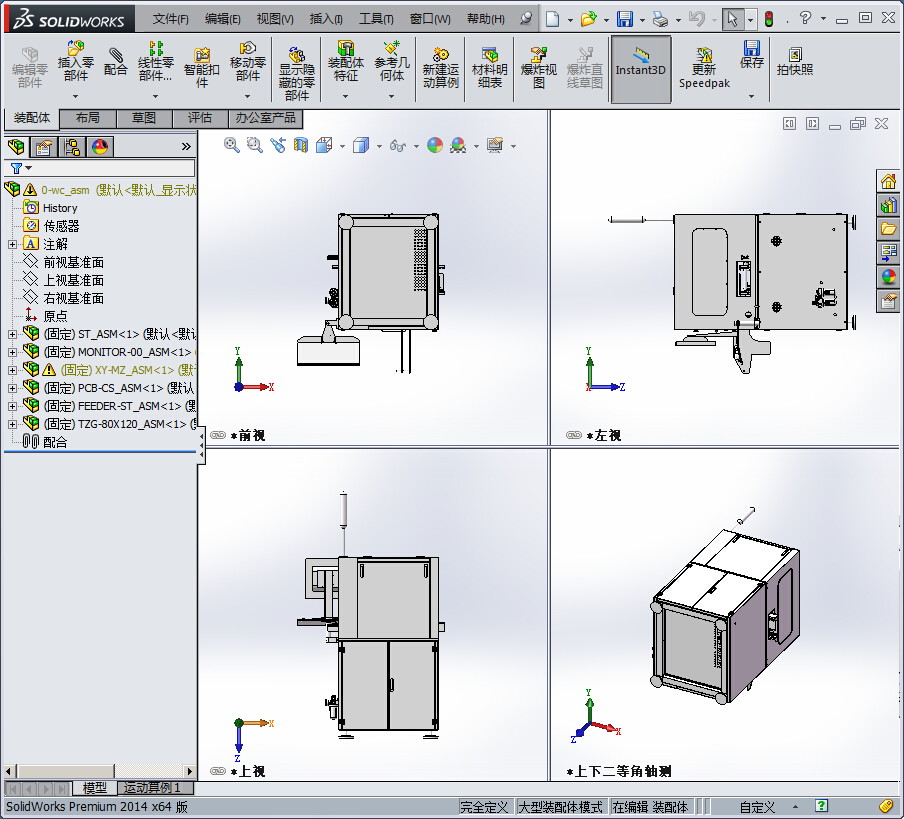Click Show Hidden Components icon
Screen dimensions: 904x819
pos(296,74)
